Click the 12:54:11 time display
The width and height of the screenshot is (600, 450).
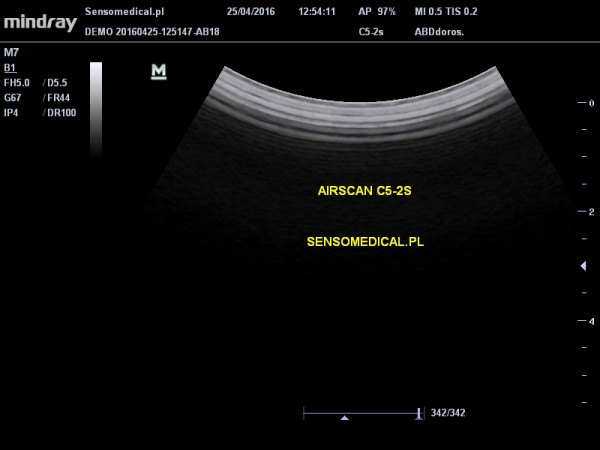317,11
